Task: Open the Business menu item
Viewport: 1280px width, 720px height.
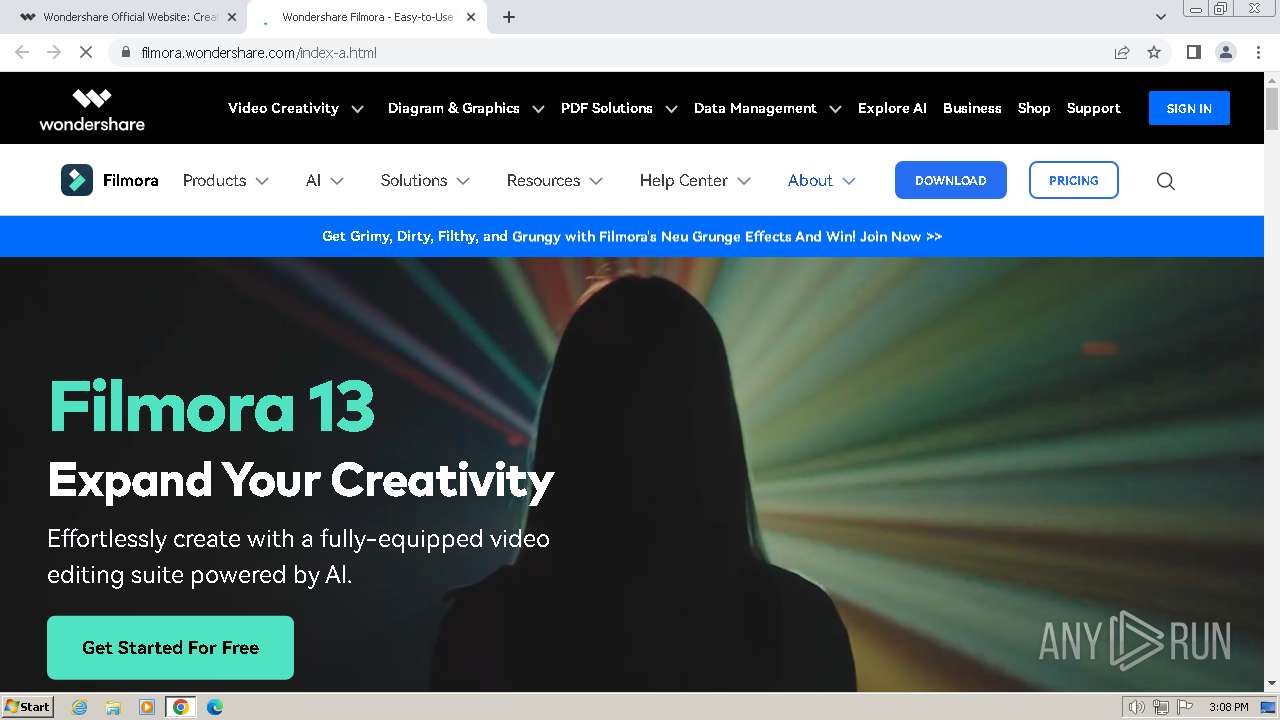Action: pos(972,108)
